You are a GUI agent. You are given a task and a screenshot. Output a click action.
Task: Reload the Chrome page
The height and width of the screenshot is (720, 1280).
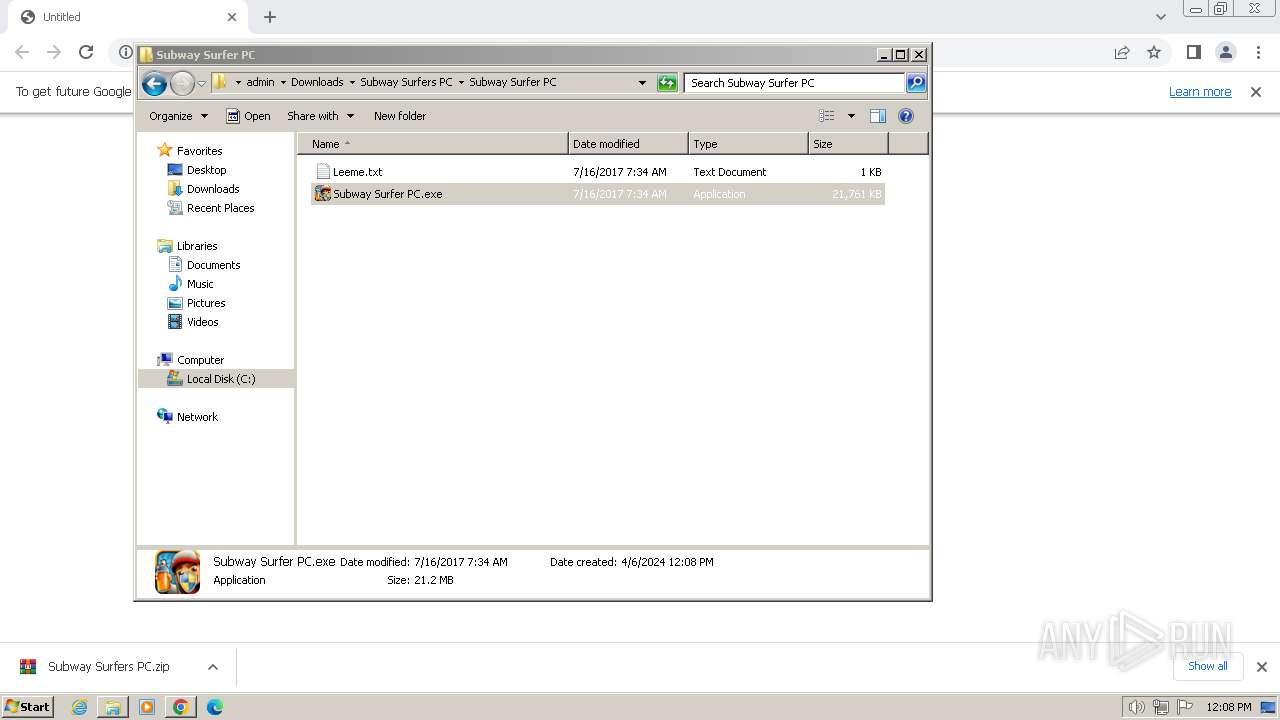click(86, 52)
